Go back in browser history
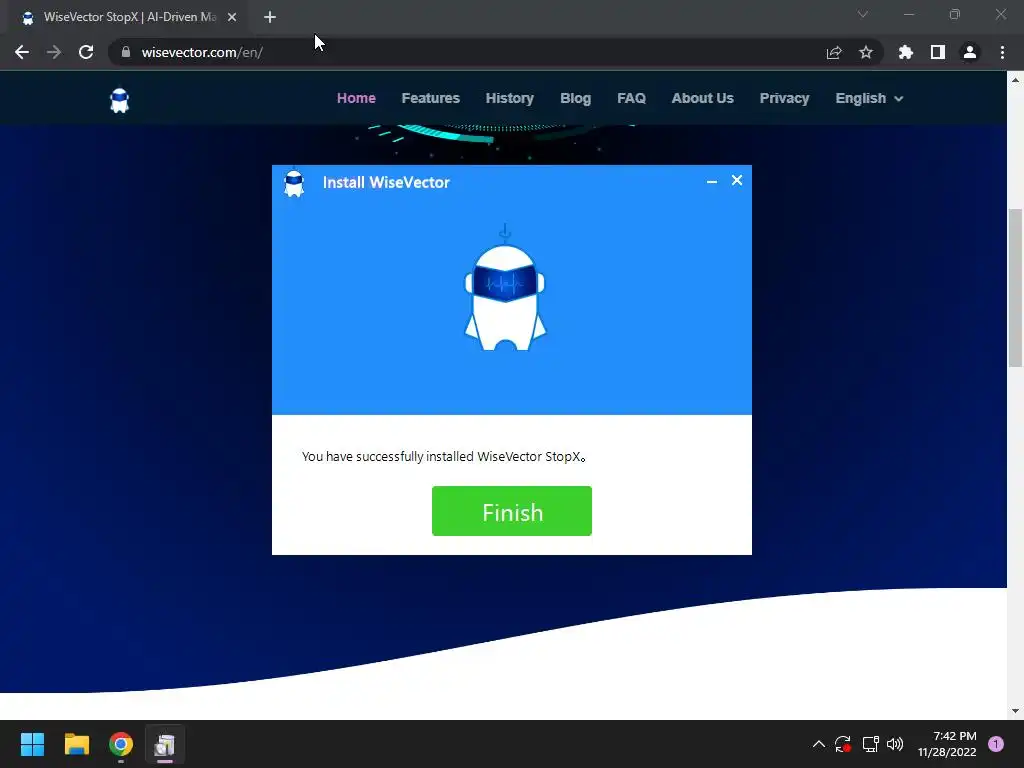This screenshot has width=1024, height=768. pyautogui.click(x=22, y=52)
